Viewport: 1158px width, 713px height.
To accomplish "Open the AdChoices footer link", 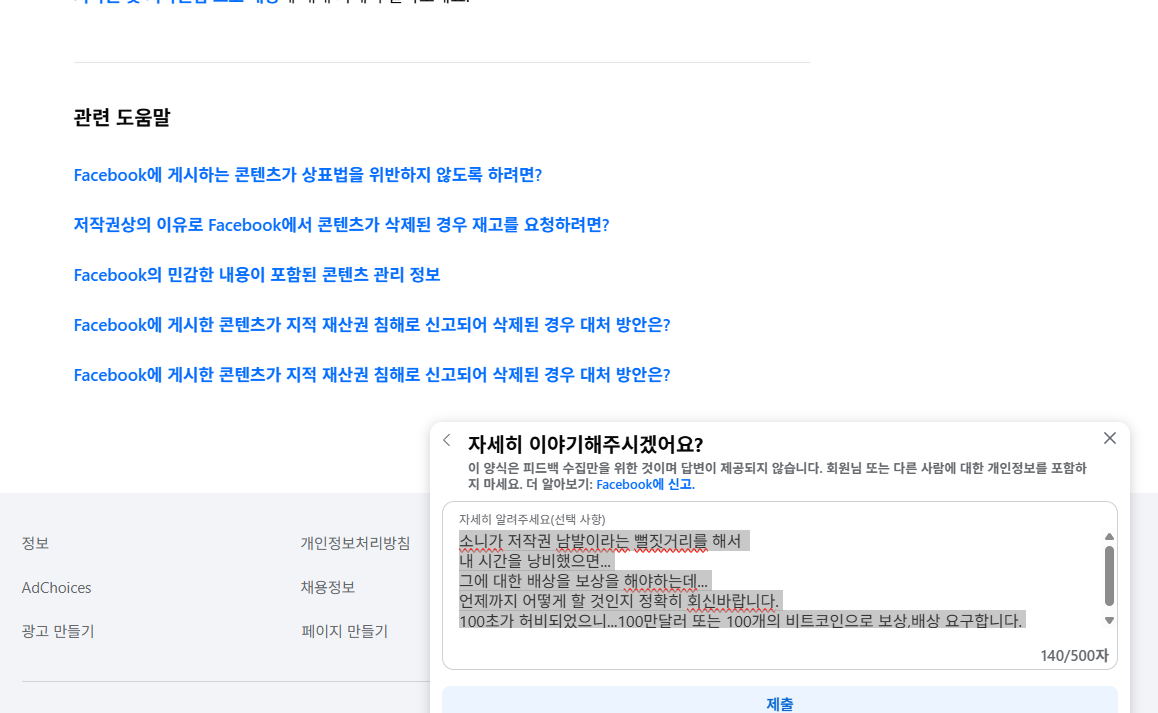I will [x=56, y=587].
